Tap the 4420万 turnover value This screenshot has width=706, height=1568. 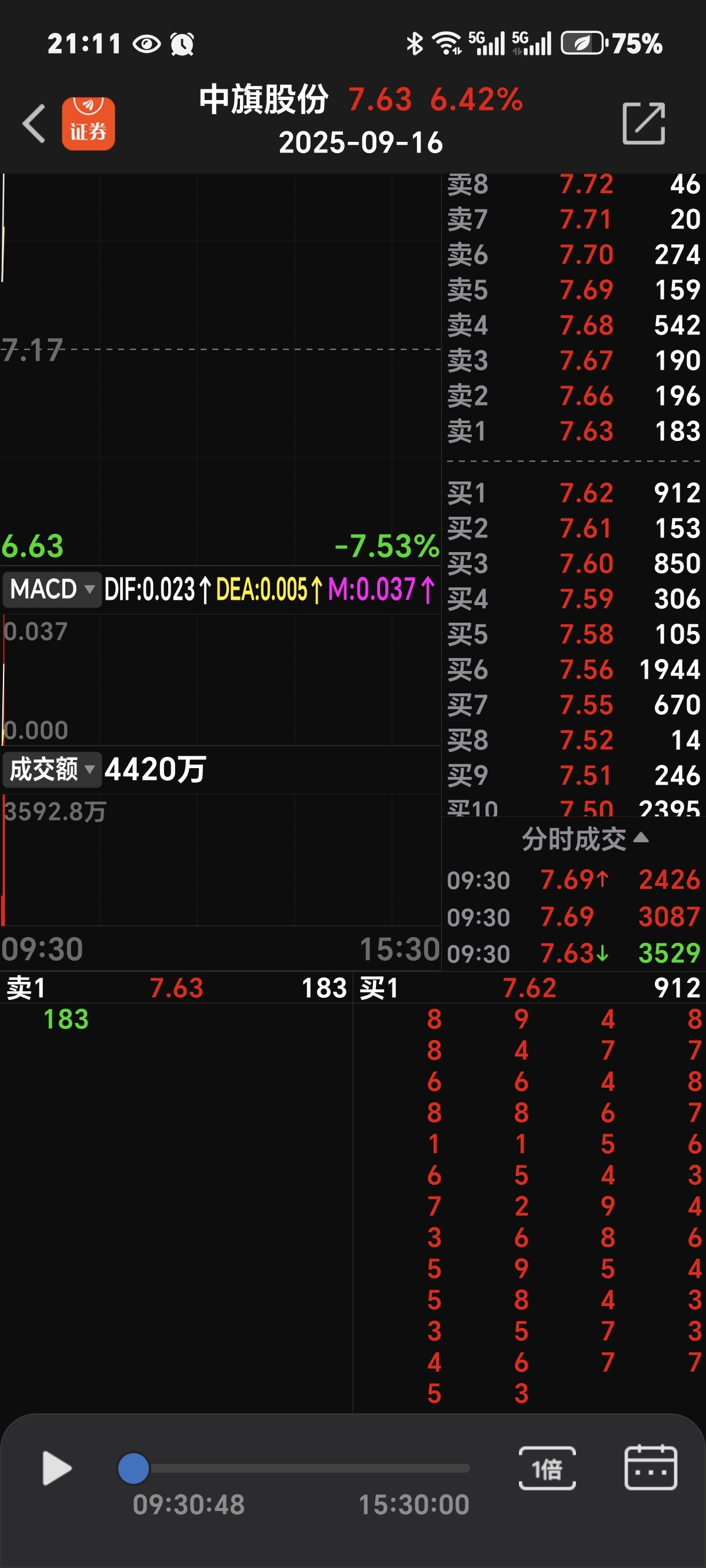click(155, 769)
